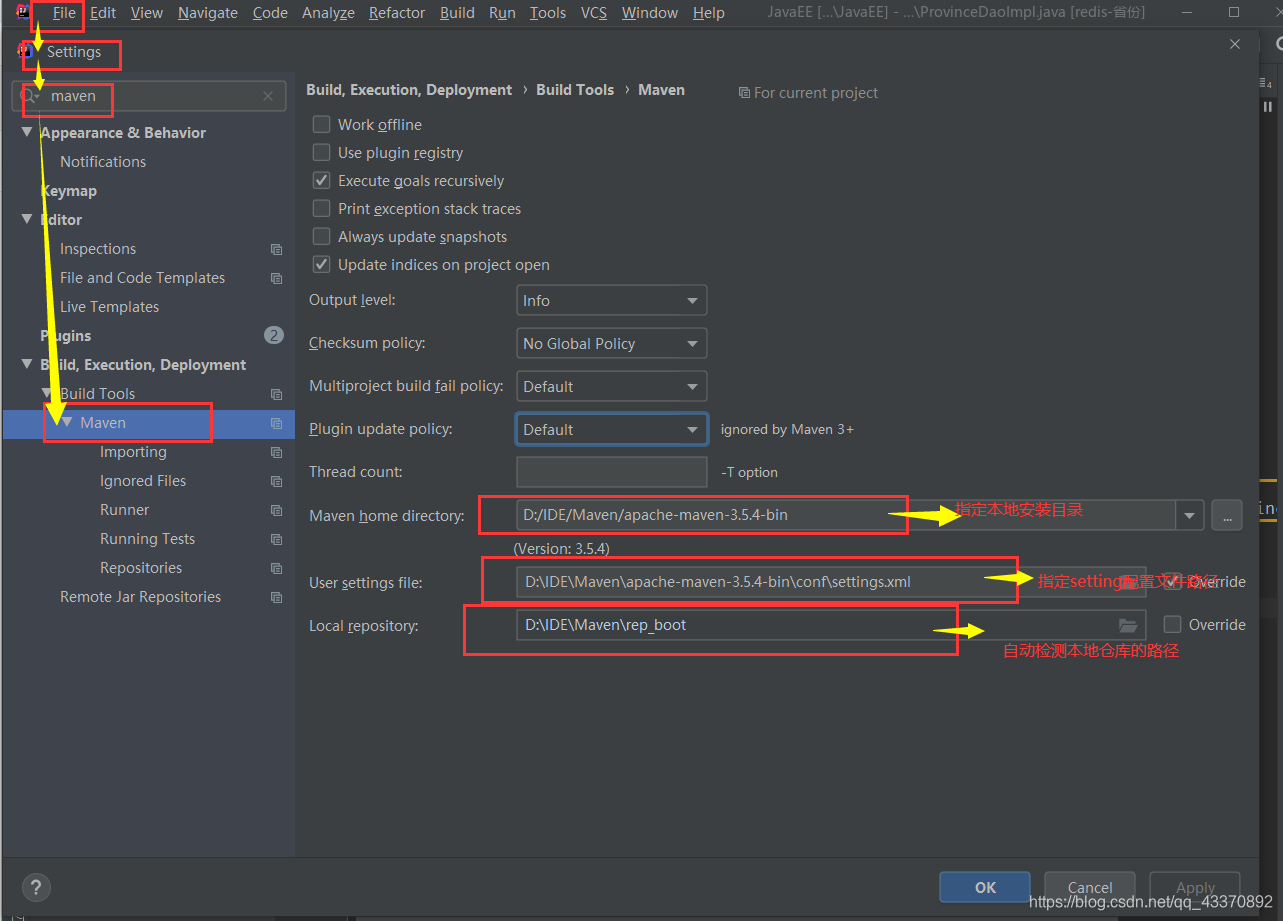Click the Apply button
Screen dimensions: 1283x921
[x=1195, y=887]
